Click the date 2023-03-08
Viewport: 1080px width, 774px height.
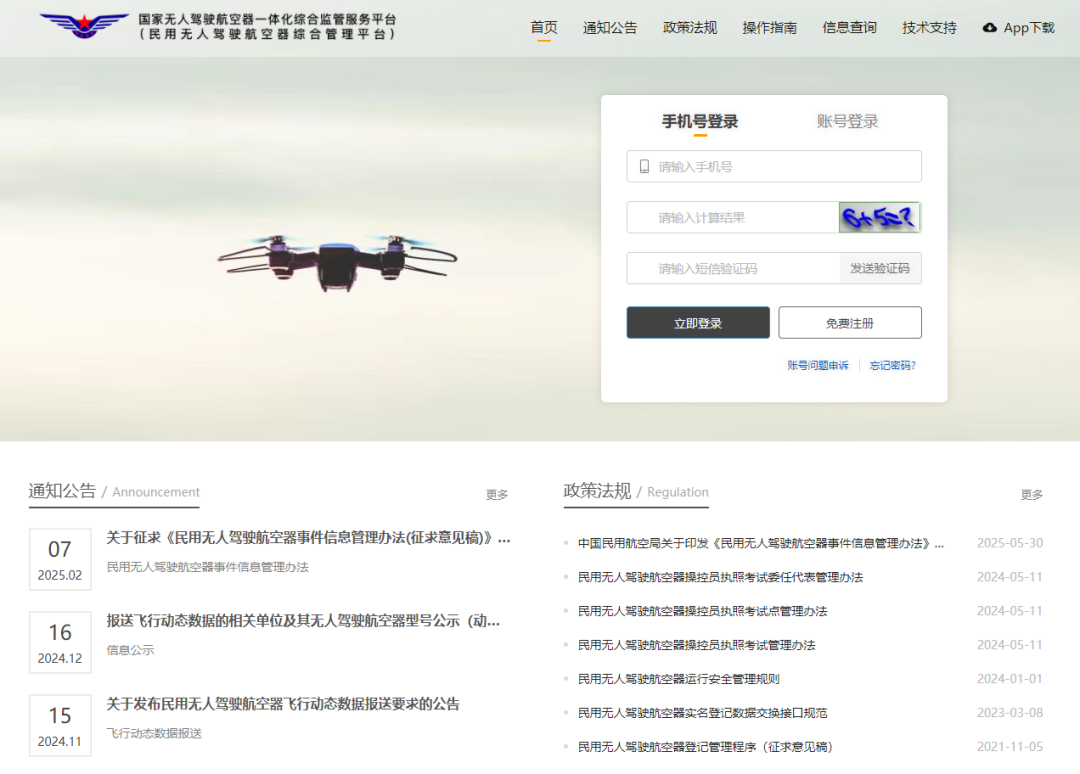pyautogui.click(x=1010, y=712)
